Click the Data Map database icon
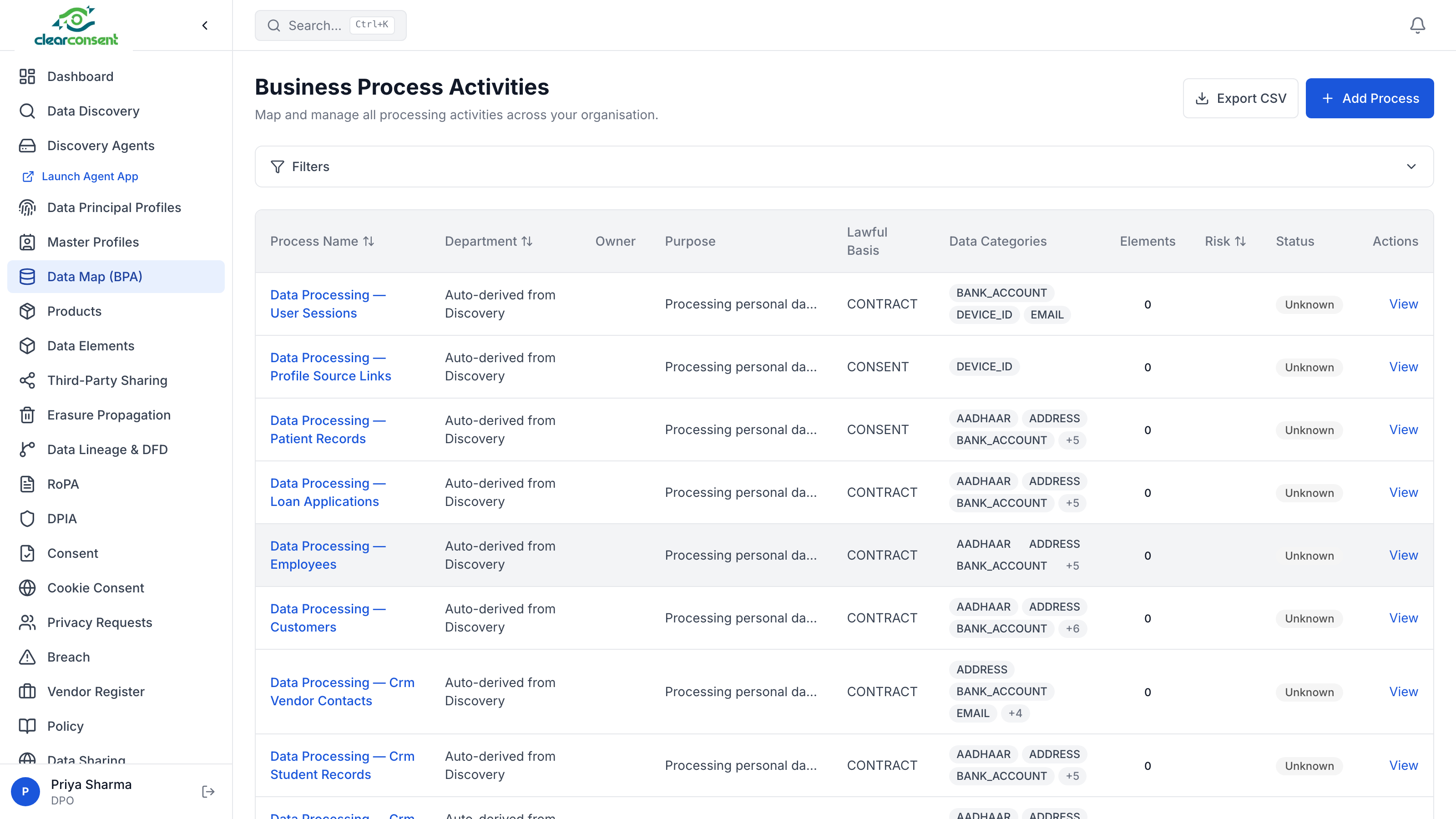This screenshot has height=819, width=1456. tap(27, 276)
